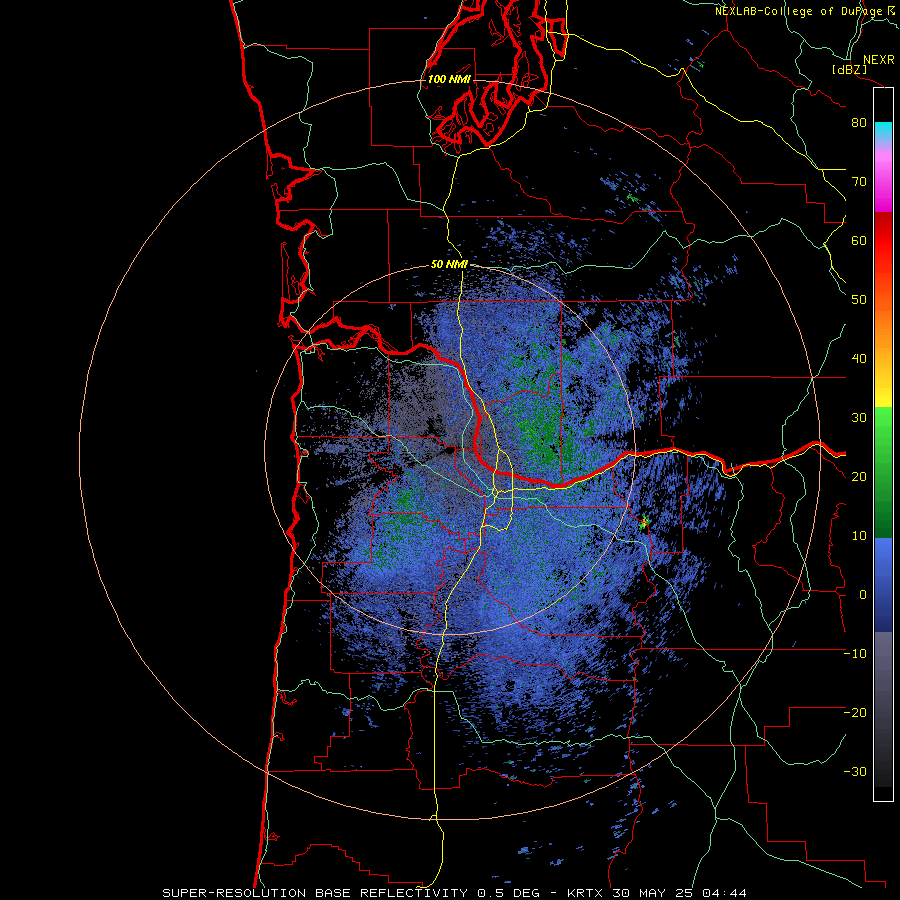Click the -20 value on the dBZ scale
The height and width of the screenshot is (900, 900).
[855, 713]
